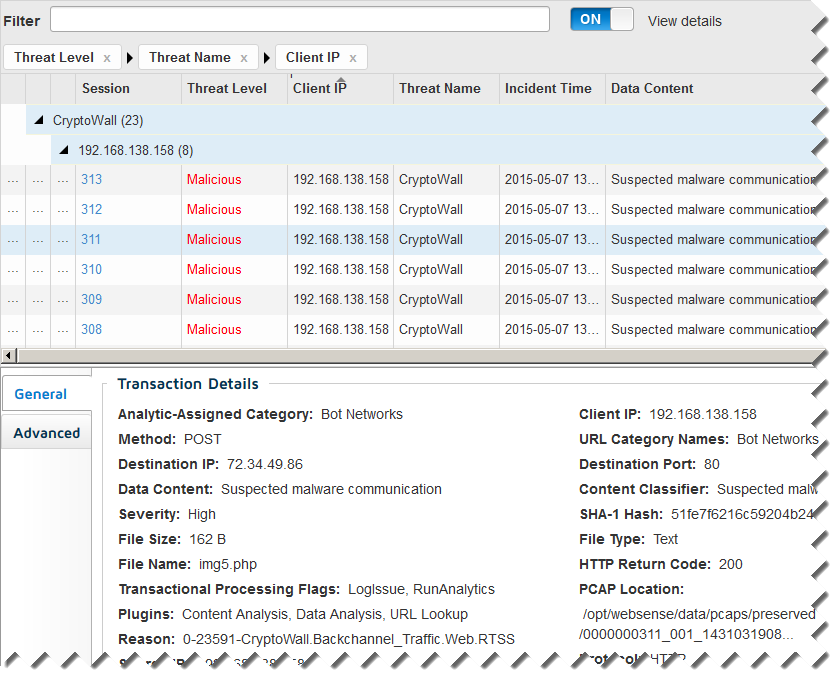Click the scroll-left arrow on horizontal scrollbar
This screenshot has width=837, height=677.
[x=8, y=356]
